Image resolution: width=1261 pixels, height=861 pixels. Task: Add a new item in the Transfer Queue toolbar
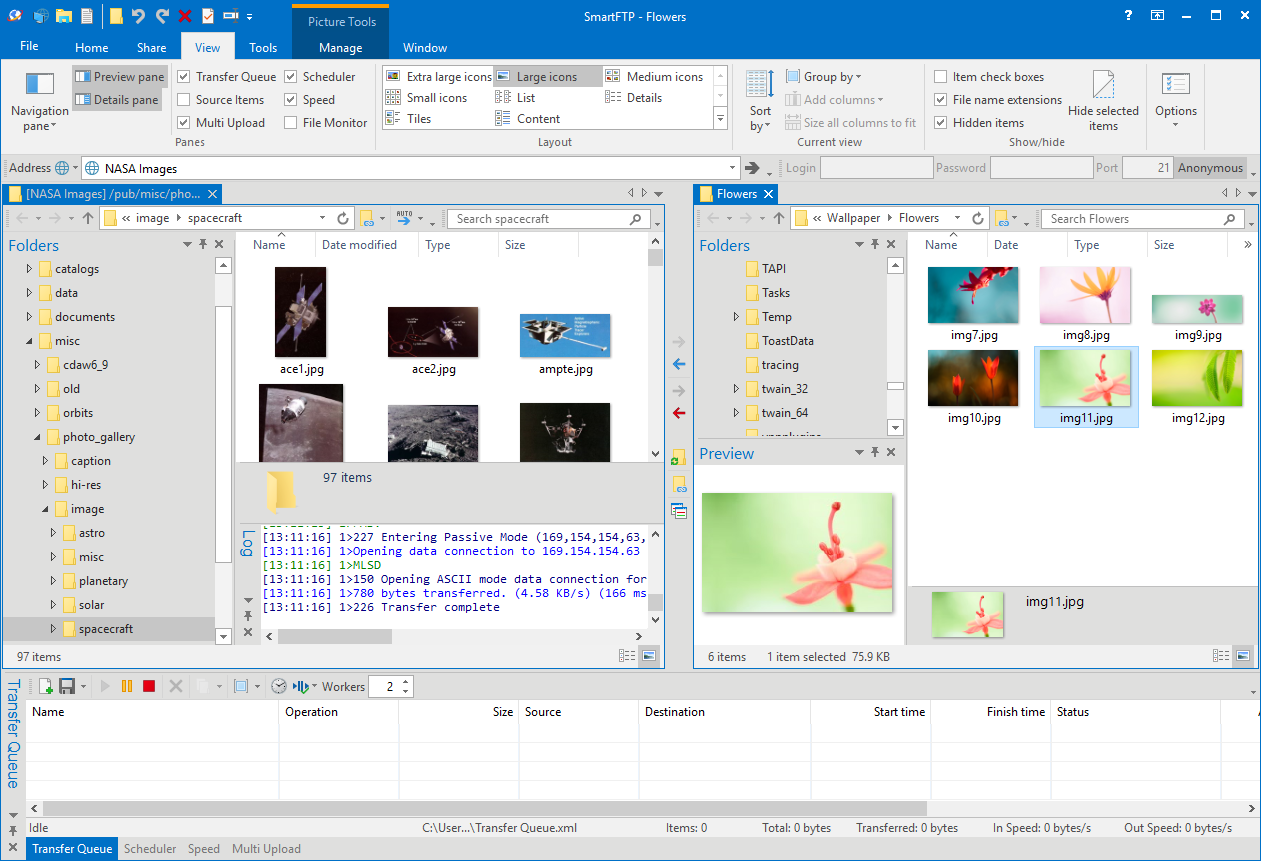pyautogui.click(x=44, y=686)
